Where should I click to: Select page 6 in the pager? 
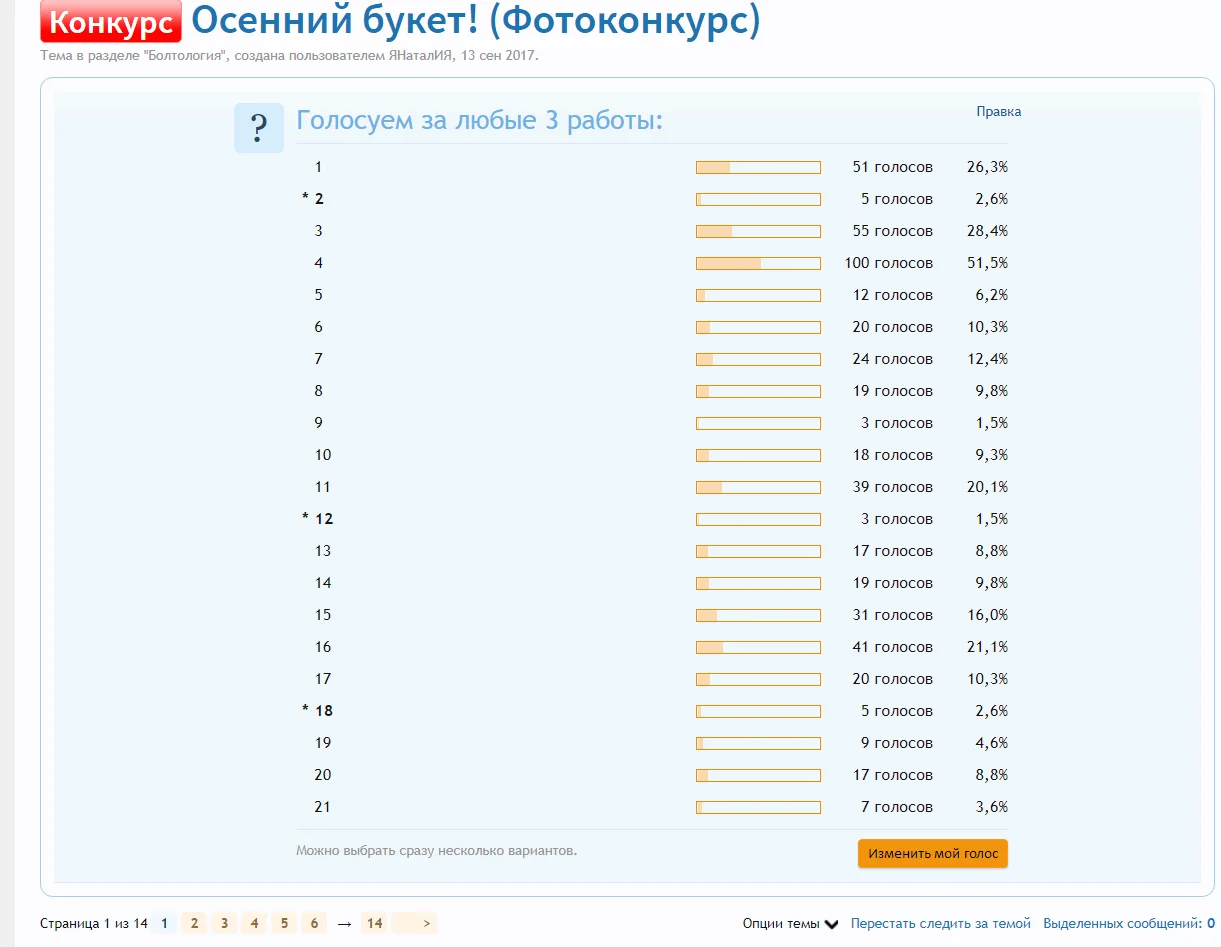click(314, 923)
